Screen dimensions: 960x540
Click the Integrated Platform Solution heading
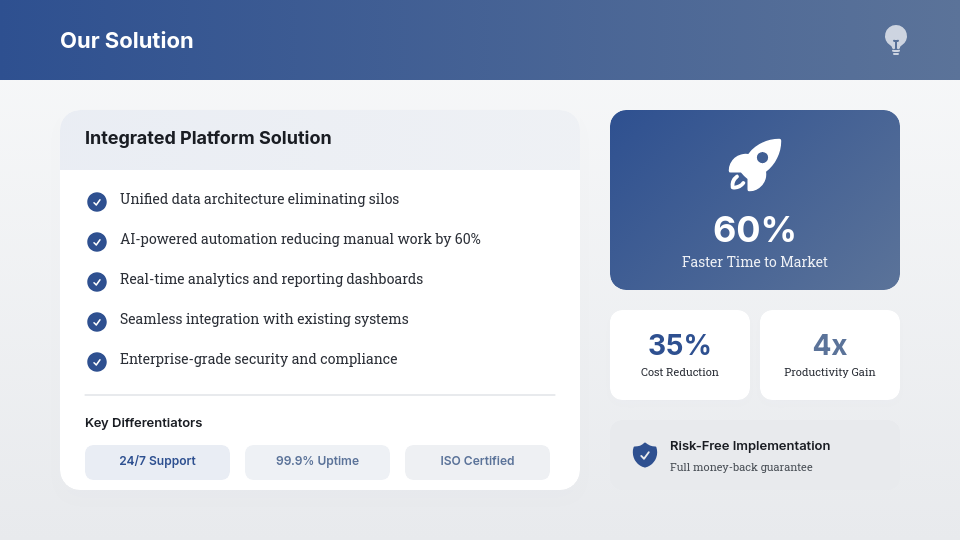(x=208, y=138)
